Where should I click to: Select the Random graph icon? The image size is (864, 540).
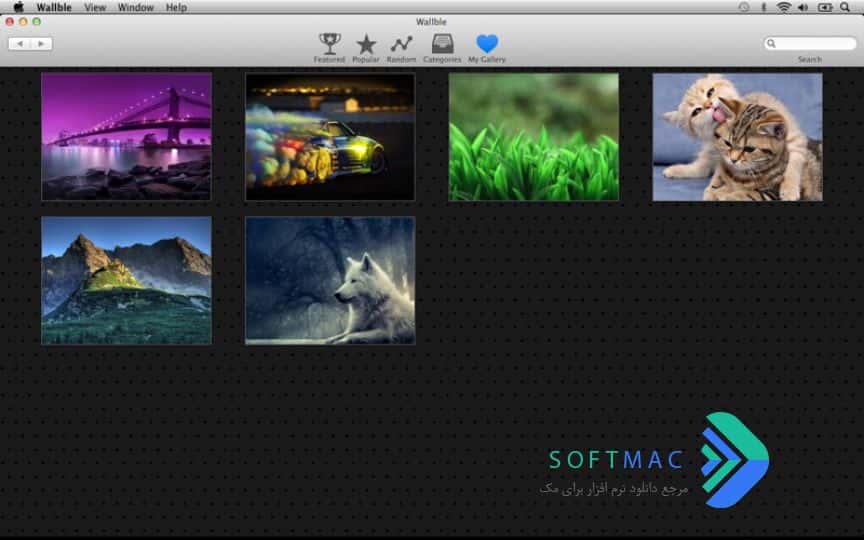(401, 44)
